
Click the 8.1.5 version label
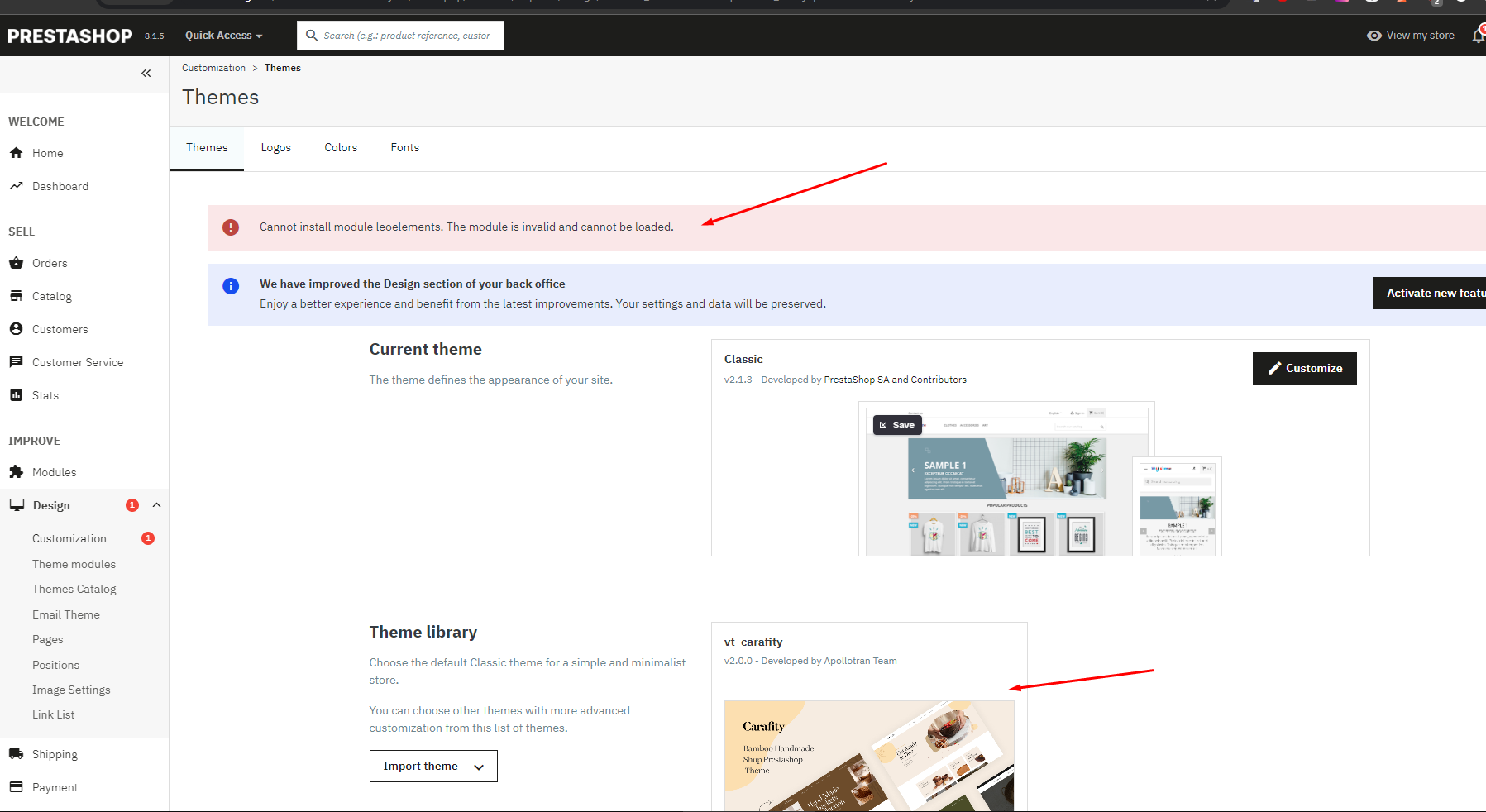[155, 36]
